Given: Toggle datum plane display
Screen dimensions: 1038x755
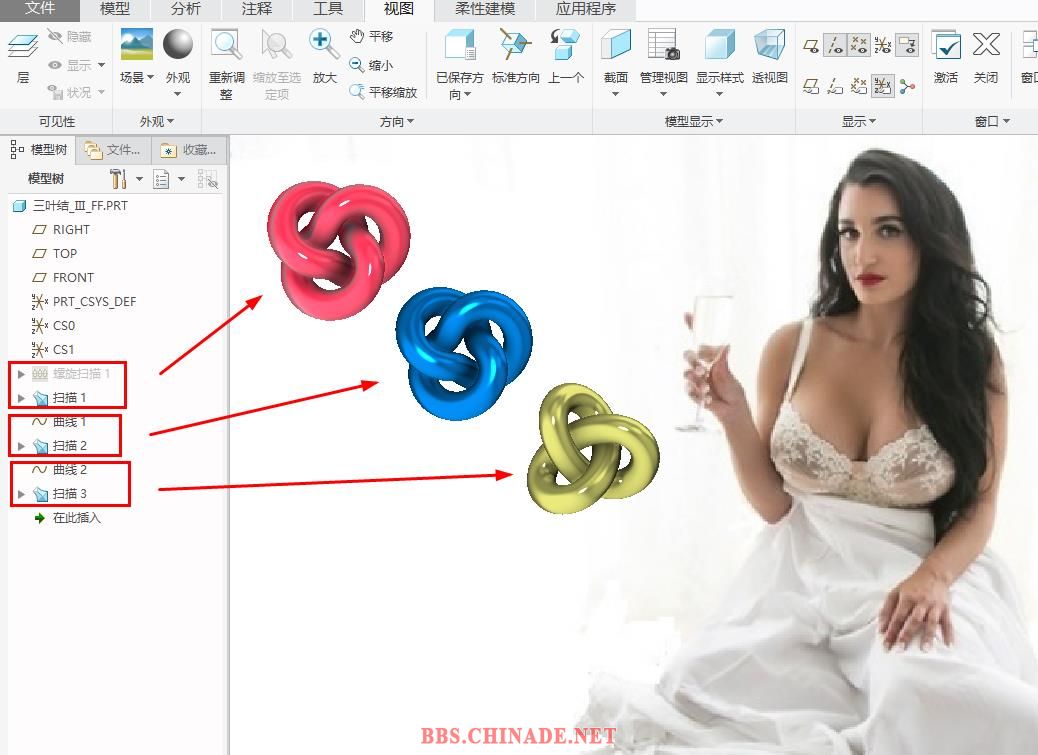Looking at the screenshot, I should (x=811, y=46).
